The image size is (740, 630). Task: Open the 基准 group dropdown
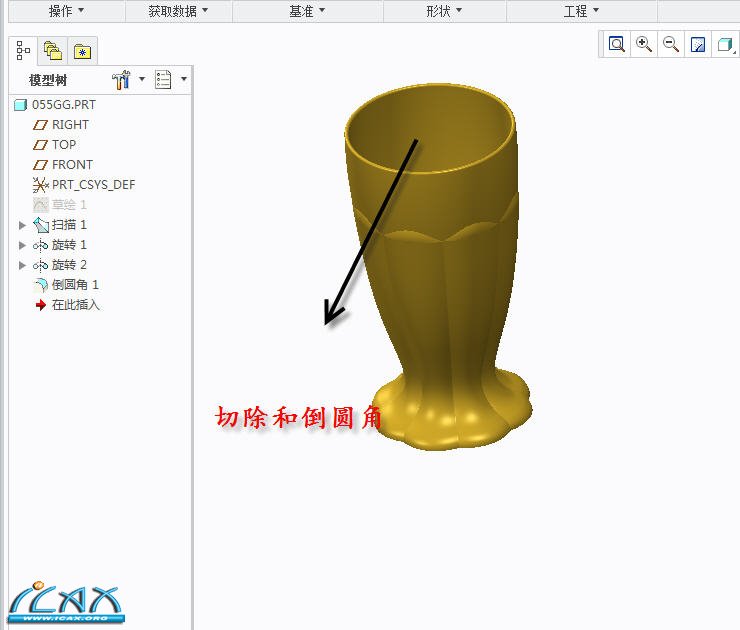click(307, 10)
